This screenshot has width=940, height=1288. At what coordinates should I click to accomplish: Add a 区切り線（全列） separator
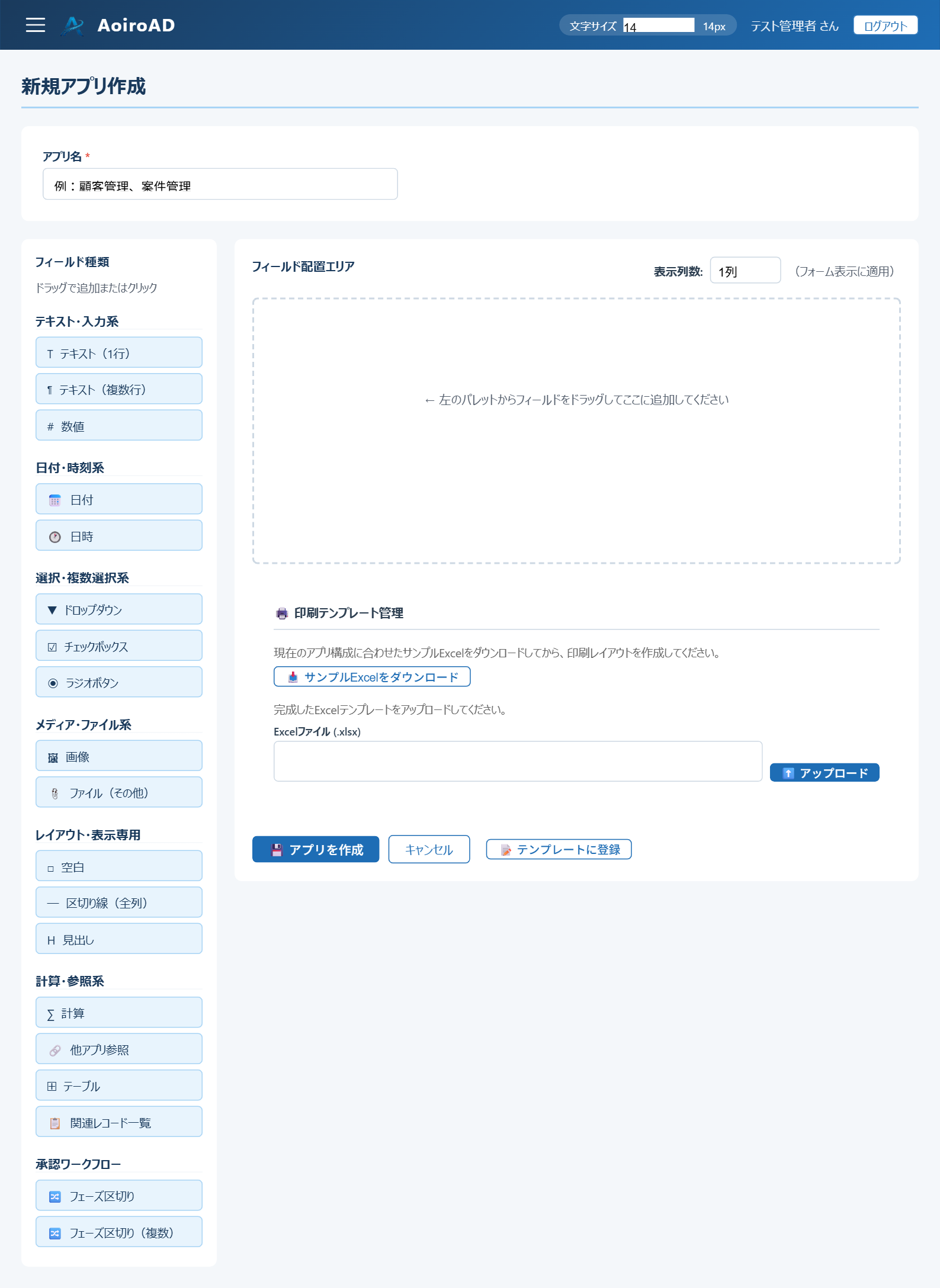(x=119, y=902)
